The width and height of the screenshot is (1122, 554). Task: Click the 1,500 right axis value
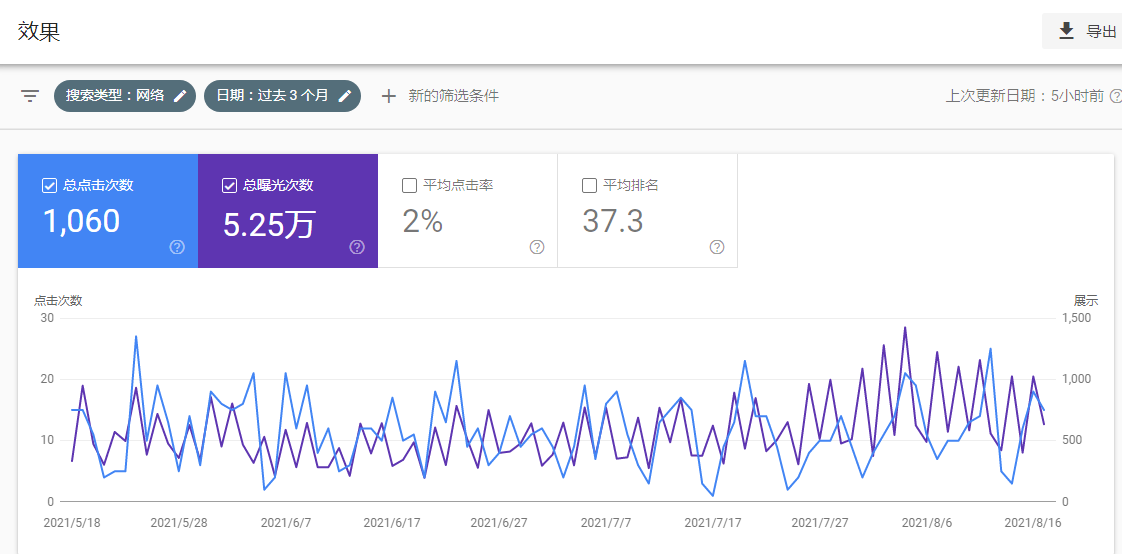click(1075, 317)
